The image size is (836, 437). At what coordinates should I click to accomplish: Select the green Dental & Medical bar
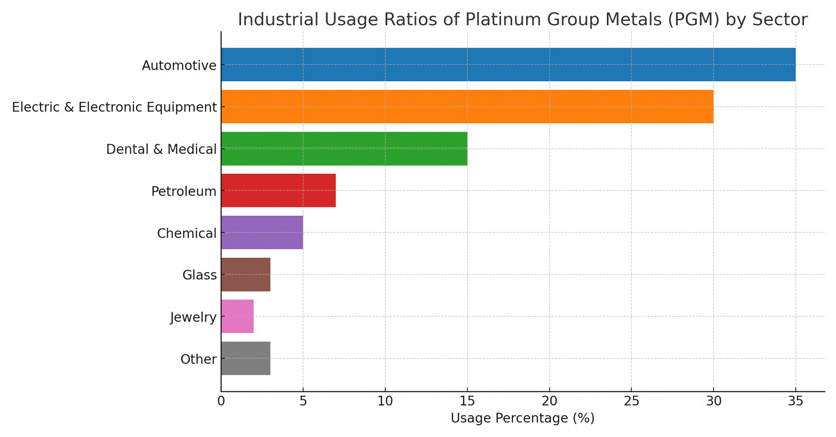pos(344,149)
